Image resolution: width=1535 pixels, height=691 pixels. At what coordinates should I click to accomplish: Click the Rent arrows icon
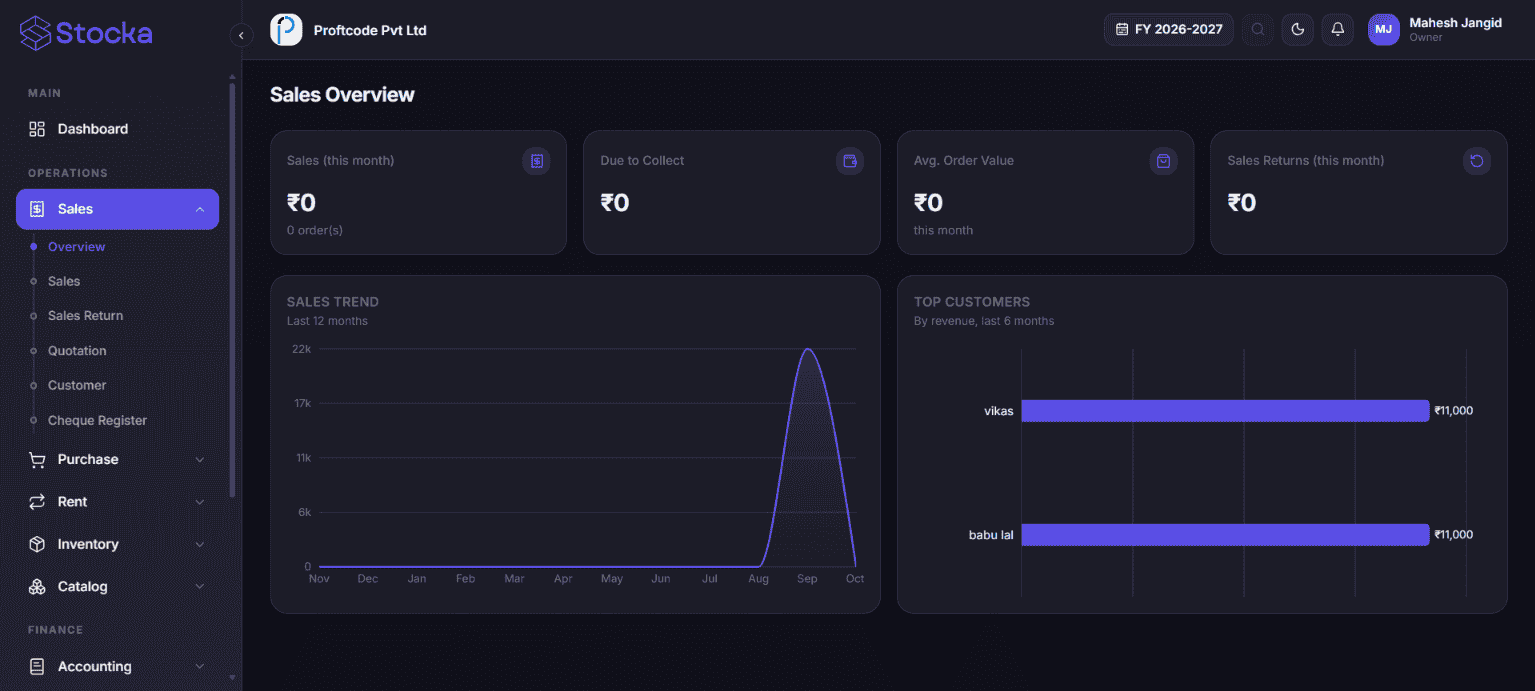pos(37,502)
